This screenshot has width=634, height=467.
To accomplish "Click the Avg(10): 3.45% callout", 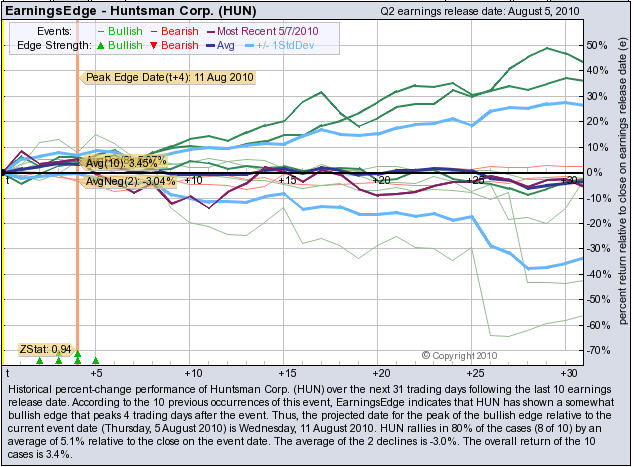I will coord(124,163).
